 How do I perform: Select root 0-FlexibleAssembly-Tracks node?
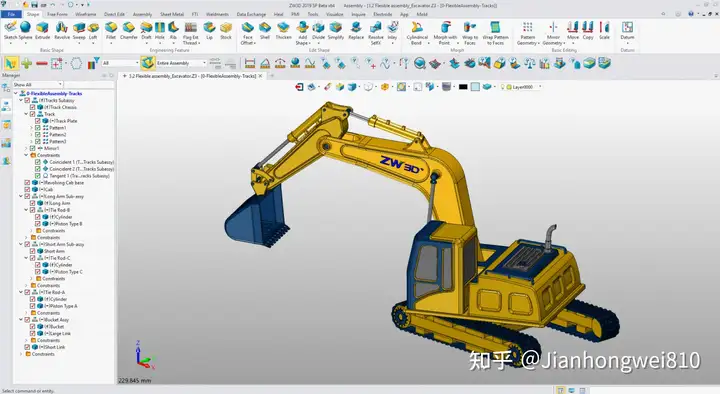tap(54, 93)
